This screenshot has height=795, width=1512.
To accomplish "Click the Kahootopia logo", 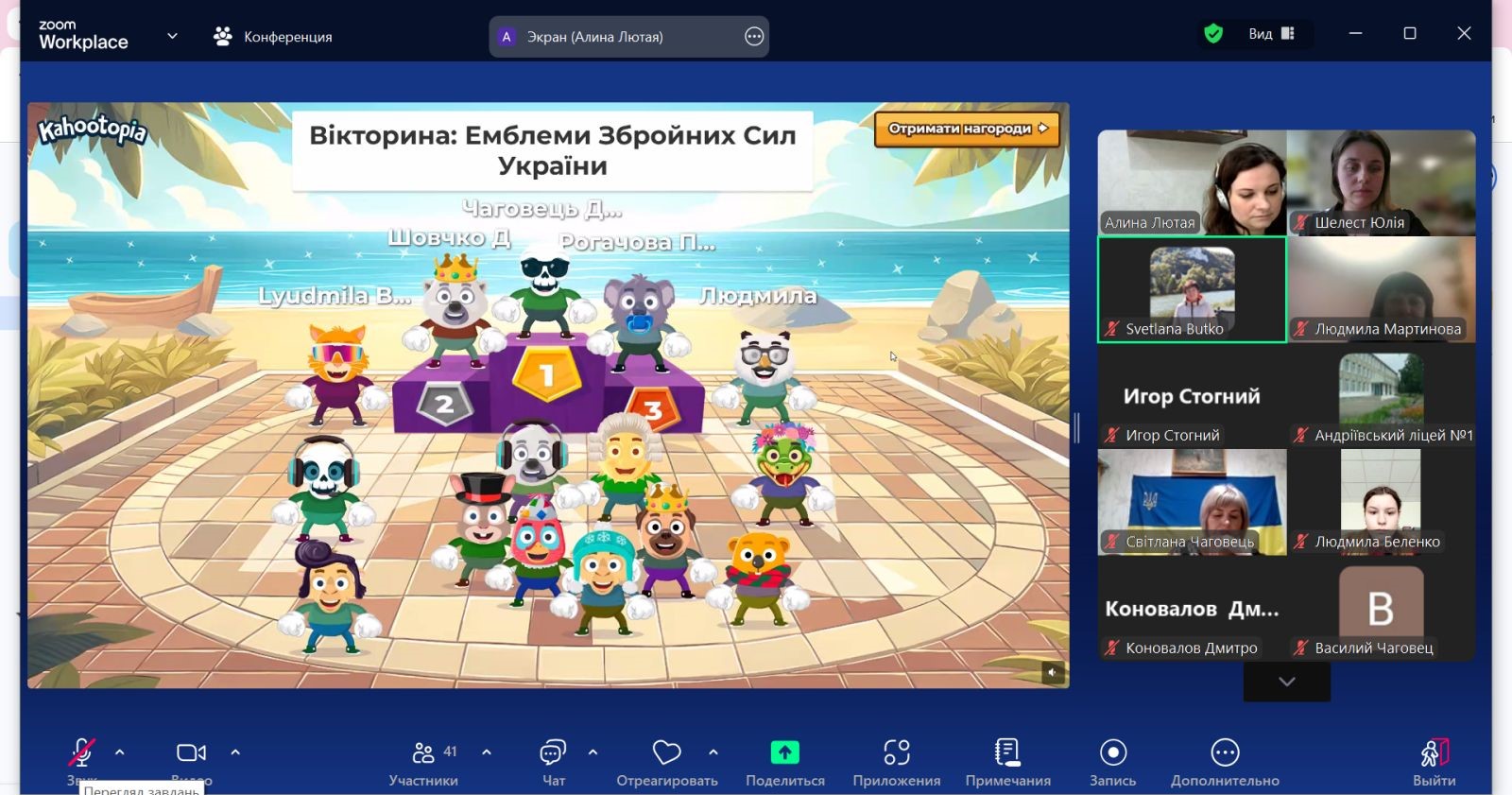I will point(93,130).
